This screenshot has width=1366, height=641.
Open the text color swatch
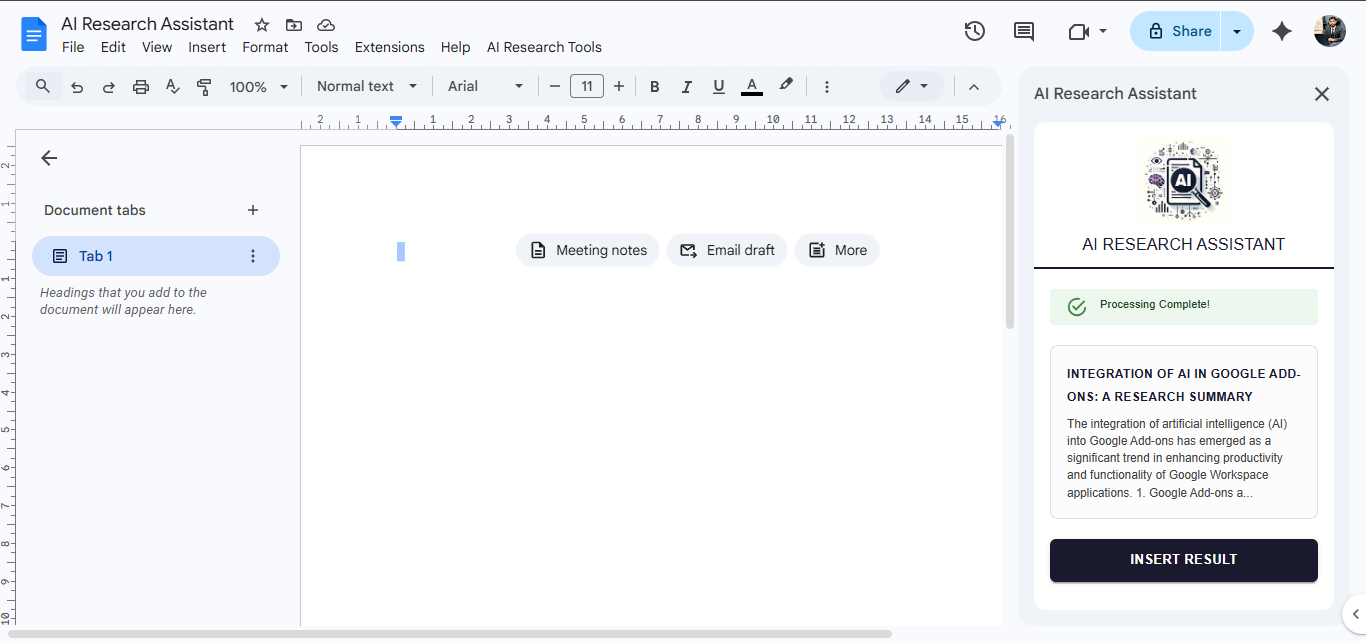(751, 86)
